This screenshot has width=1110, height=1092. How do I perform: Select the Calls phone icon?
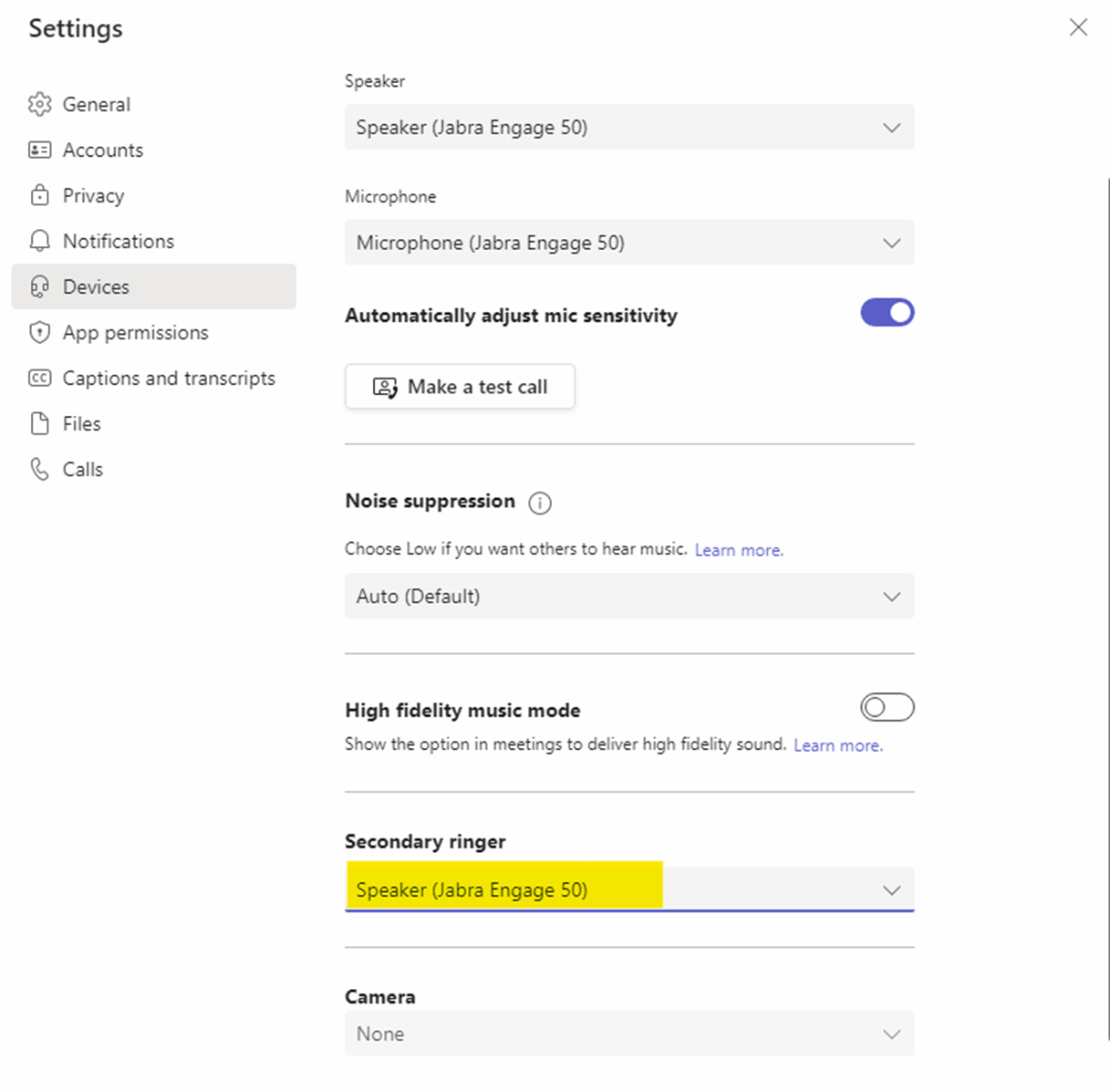pos(40,469)
